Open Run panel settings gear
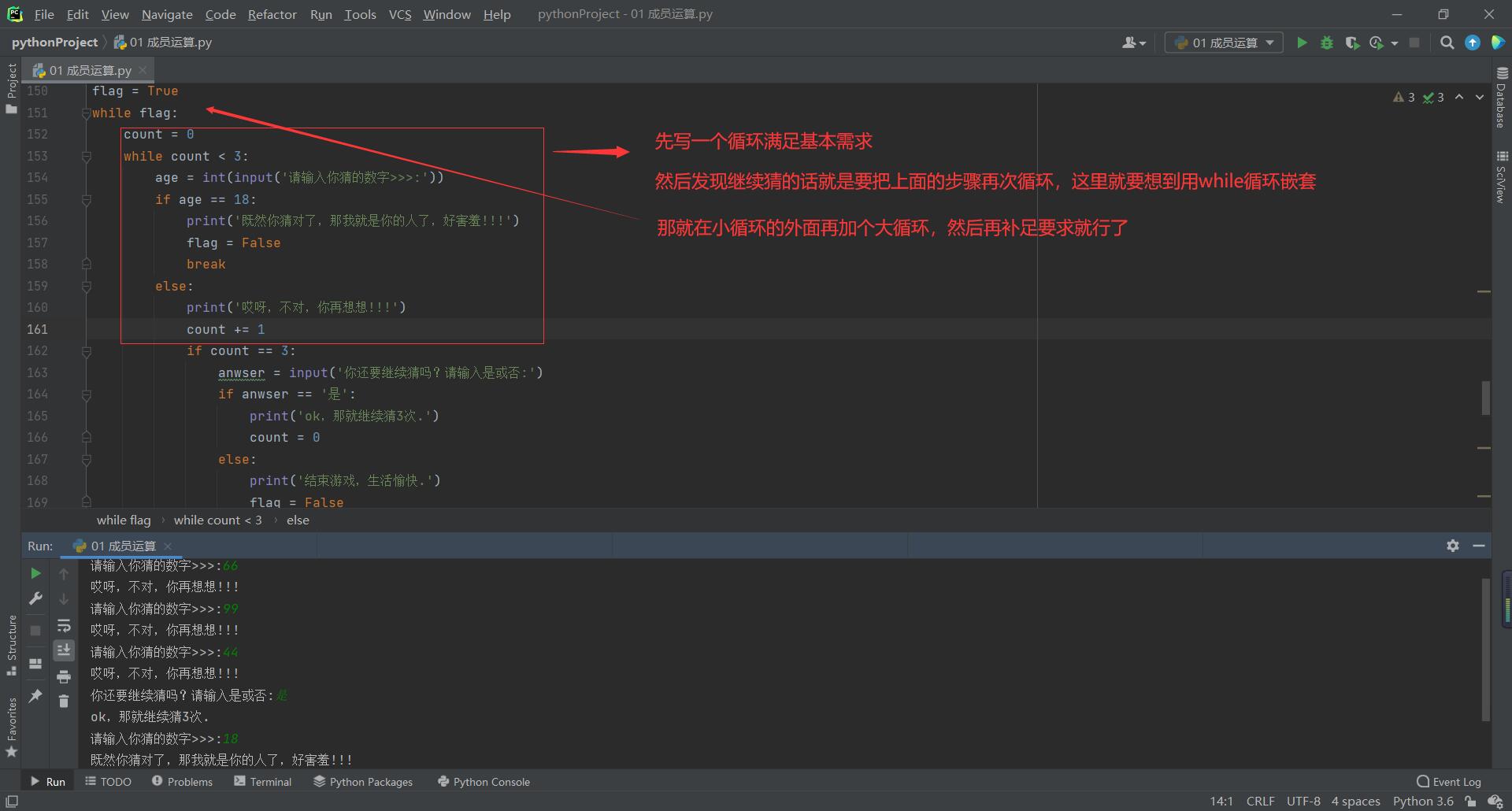Image resolution: width=1512 pixels, height=811 pixels. click(1453, 546)
